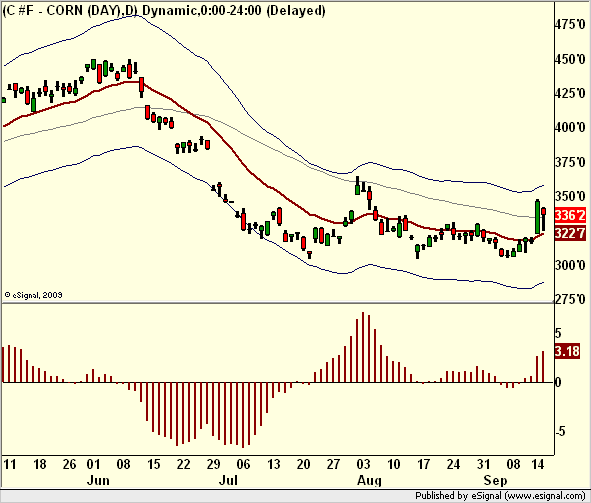The height and width of the screenshot is (503, 591).
Task: Click the red 336'2 price label
Action: pyautogui.click(x=570, y=215)
